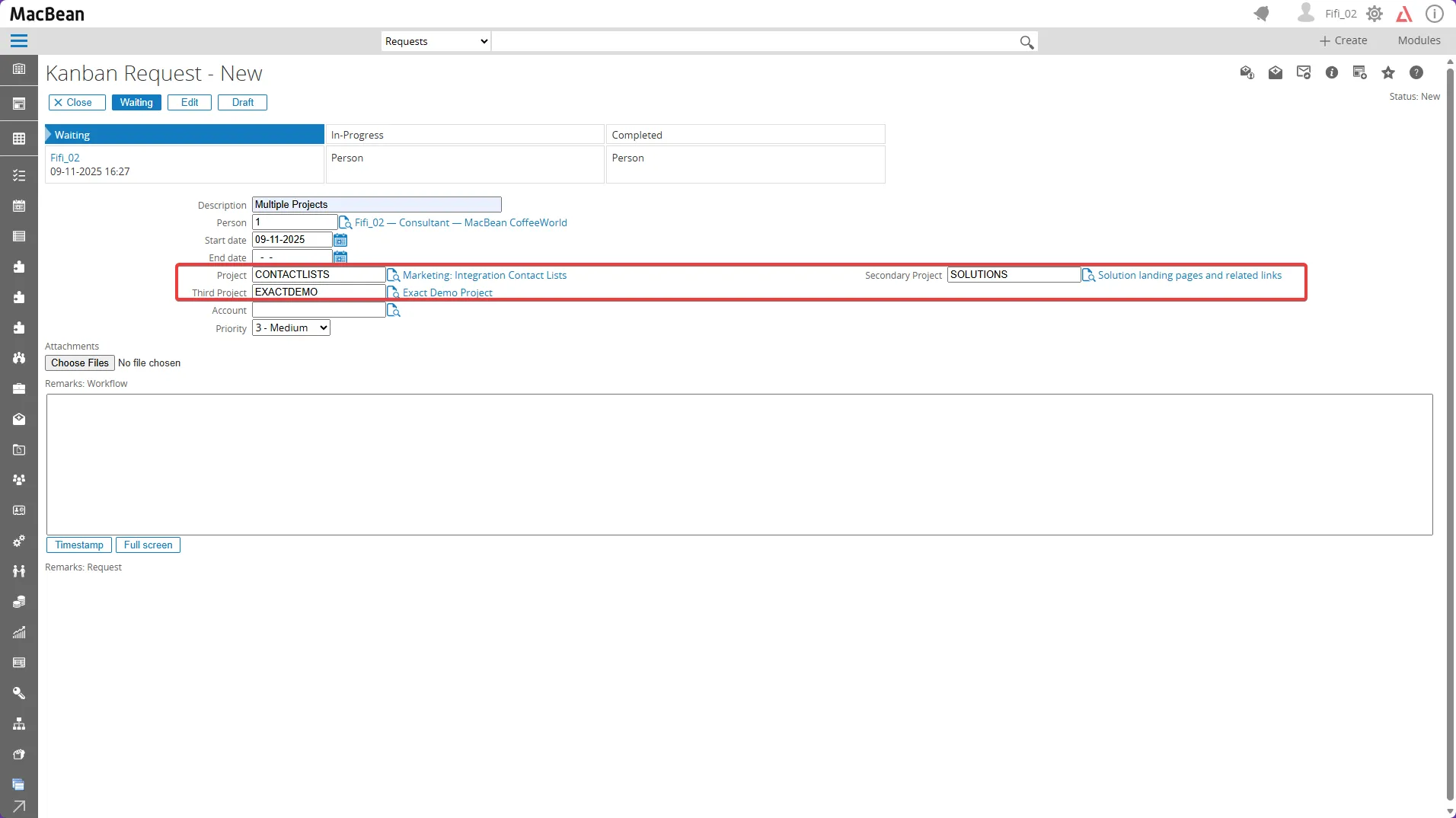Click the notification megaphone icon
The width and height of the screenshot is (1456, 818).
(x=1262, y=14)
